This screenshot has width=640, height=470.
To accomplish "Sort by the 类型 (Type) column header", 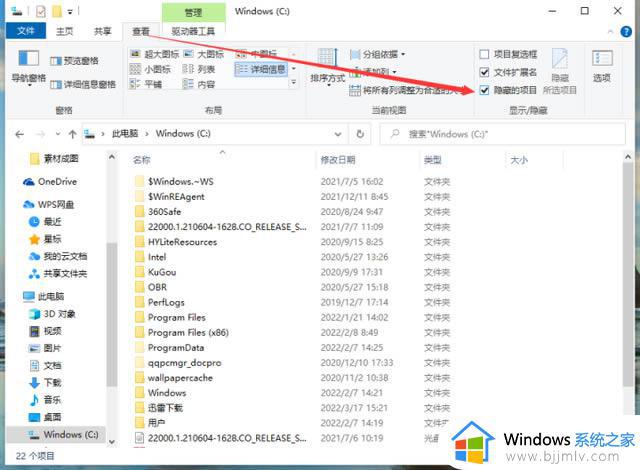I will (433, 160).
